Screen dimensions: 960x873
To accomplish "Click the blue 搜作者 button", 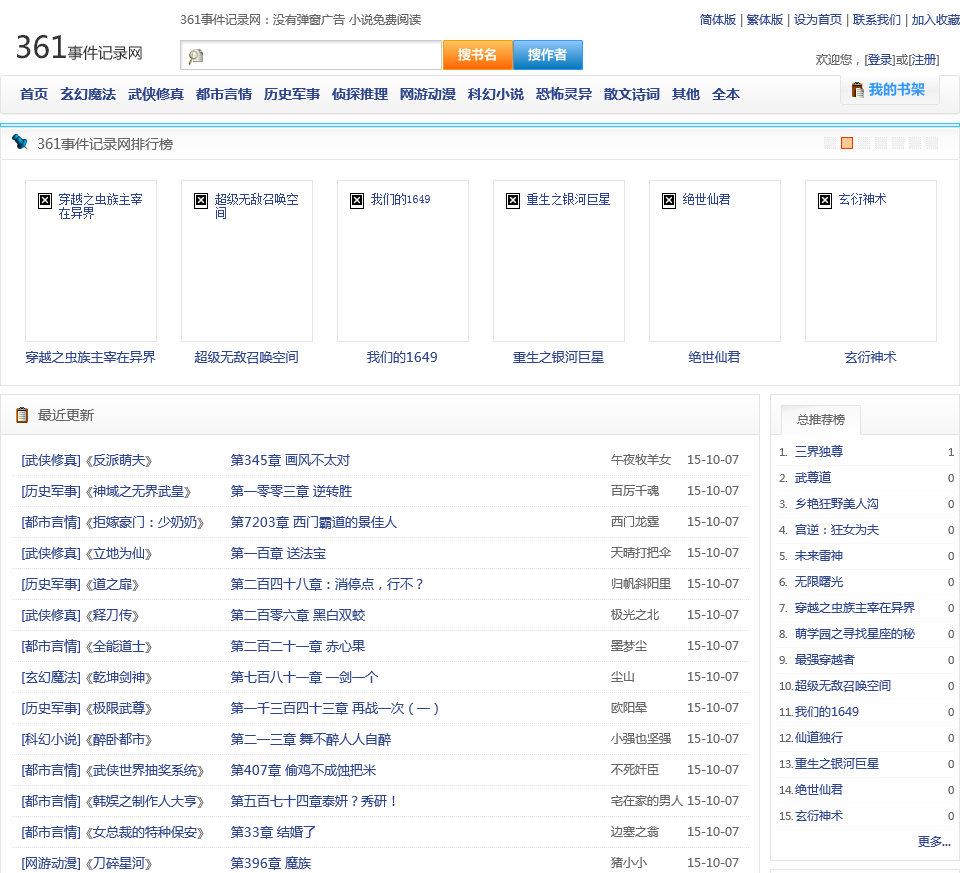I will [547, 55].
